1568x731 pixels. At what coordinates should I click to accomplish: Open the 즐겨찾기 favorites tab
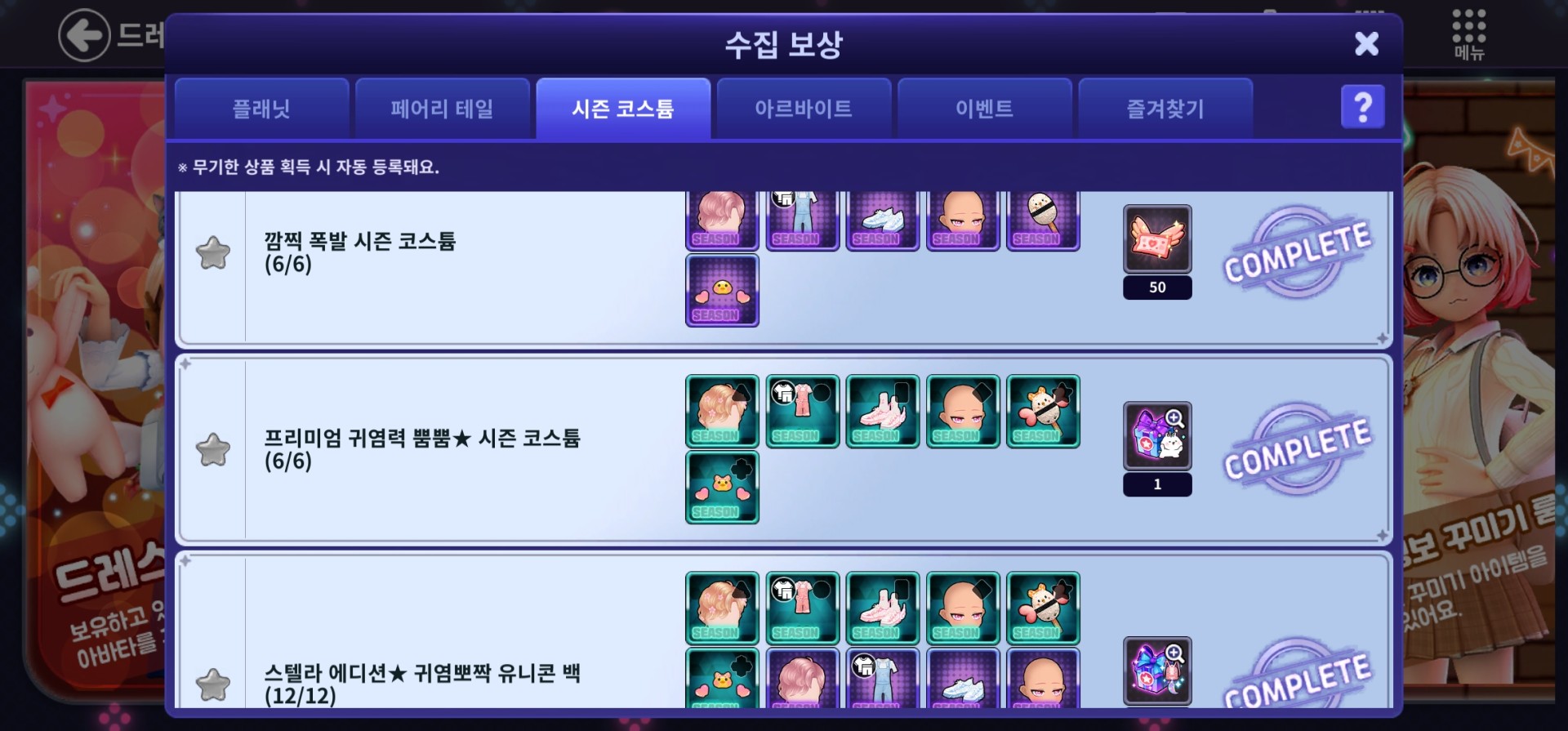(x=1165, y=109)
